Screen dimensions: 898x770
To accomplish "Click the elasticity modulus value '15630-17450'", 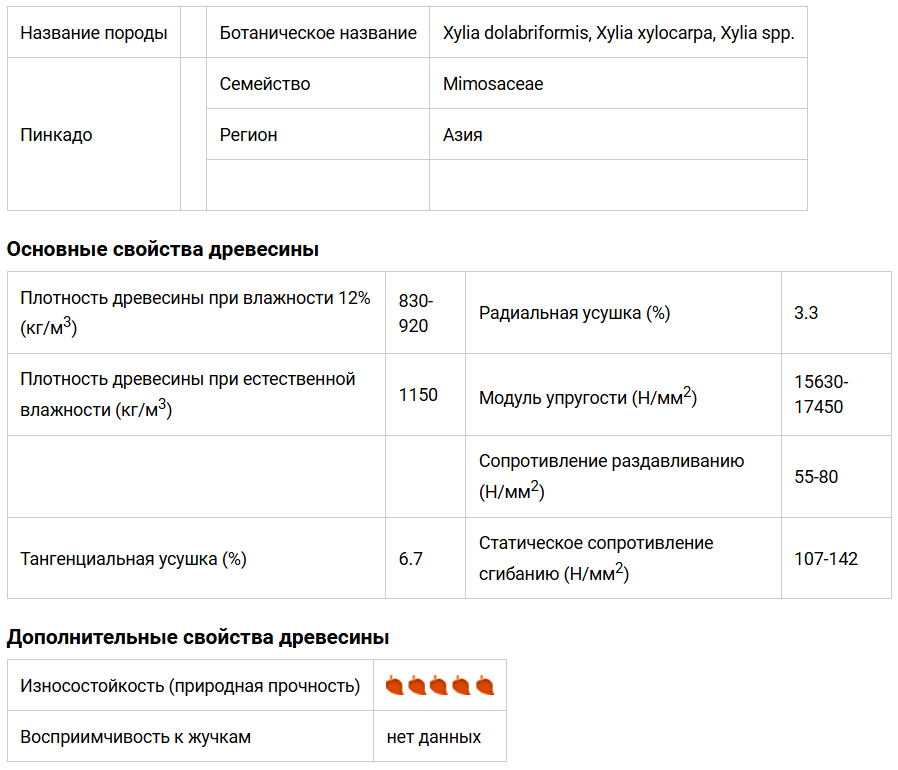I will (x=821, y=395).
